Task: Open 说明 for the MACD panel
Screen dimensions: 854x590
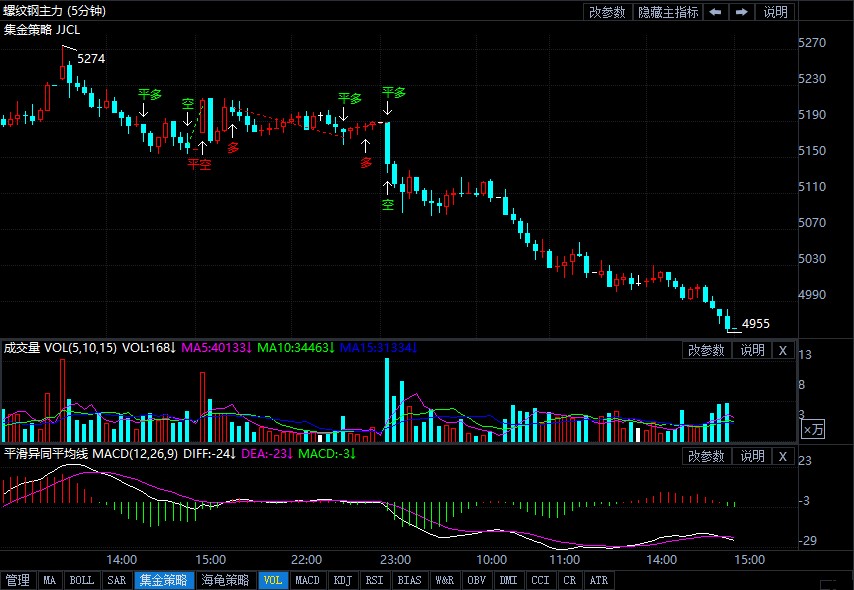Action: tap(751, 456)
